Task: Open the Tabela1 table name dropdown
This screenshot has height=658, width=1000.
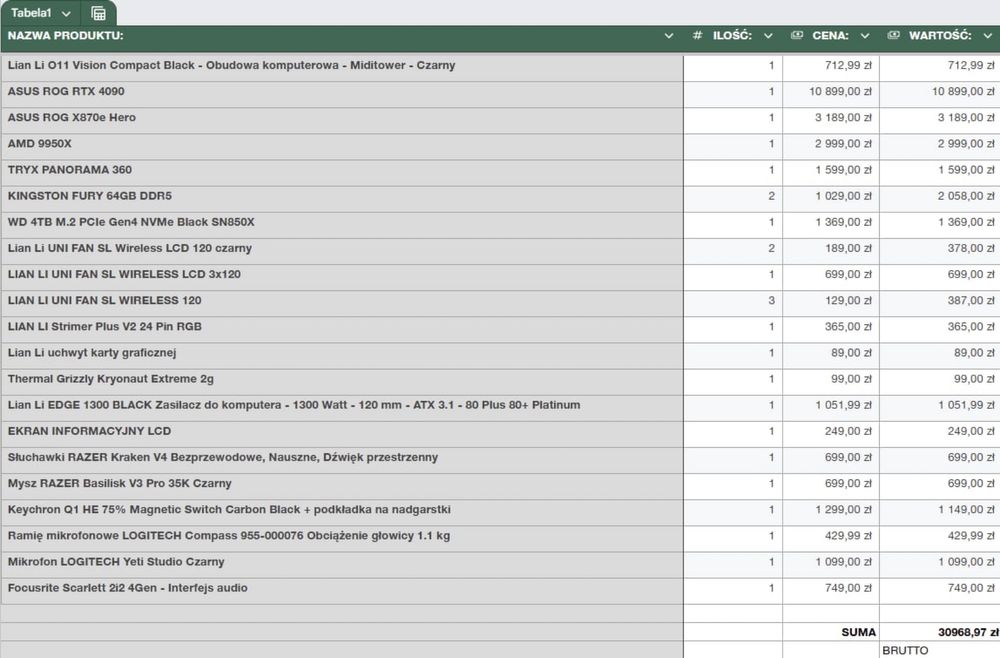Action: click(x=66, y=13)
